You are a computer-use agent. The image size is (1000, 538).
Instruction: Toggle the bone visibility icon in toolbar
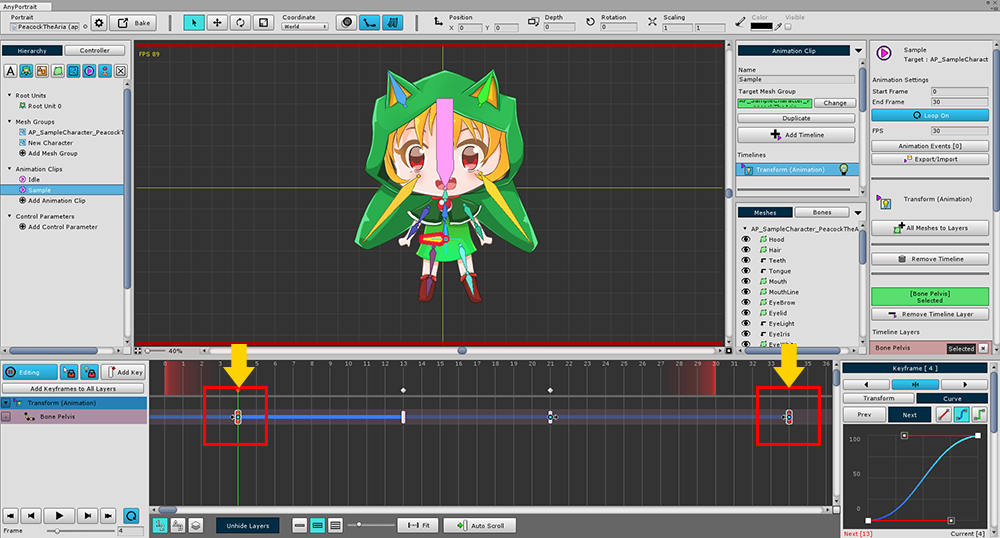pos(369,23)
